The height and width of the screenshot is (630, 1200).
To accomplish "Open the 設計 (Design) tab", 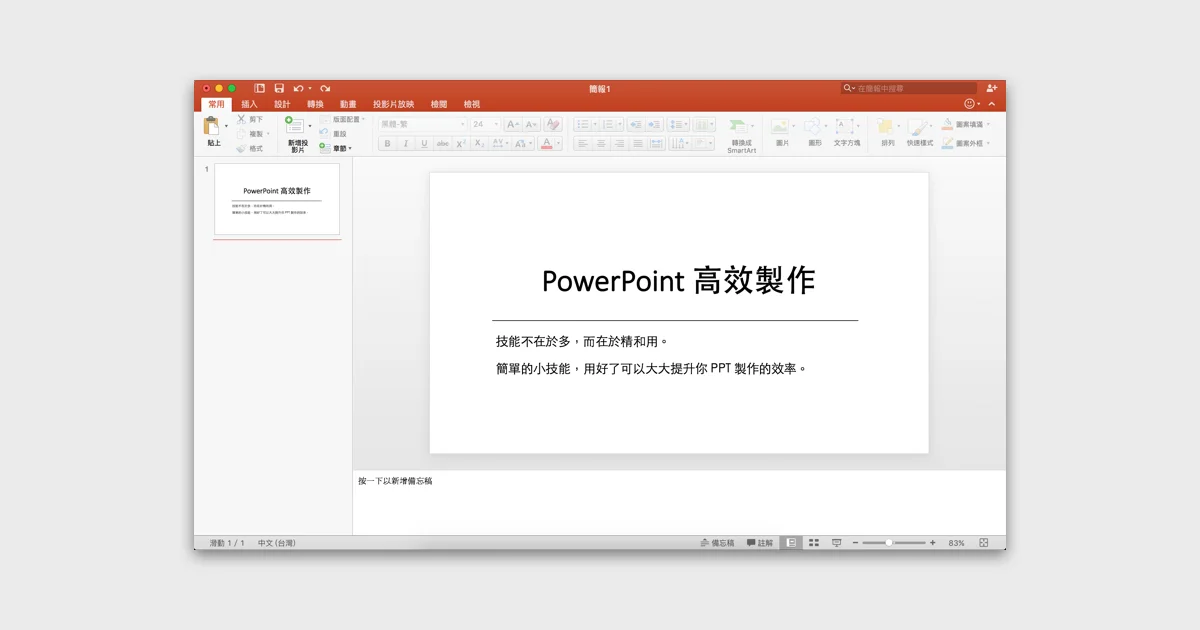I will tap(282, 104).
